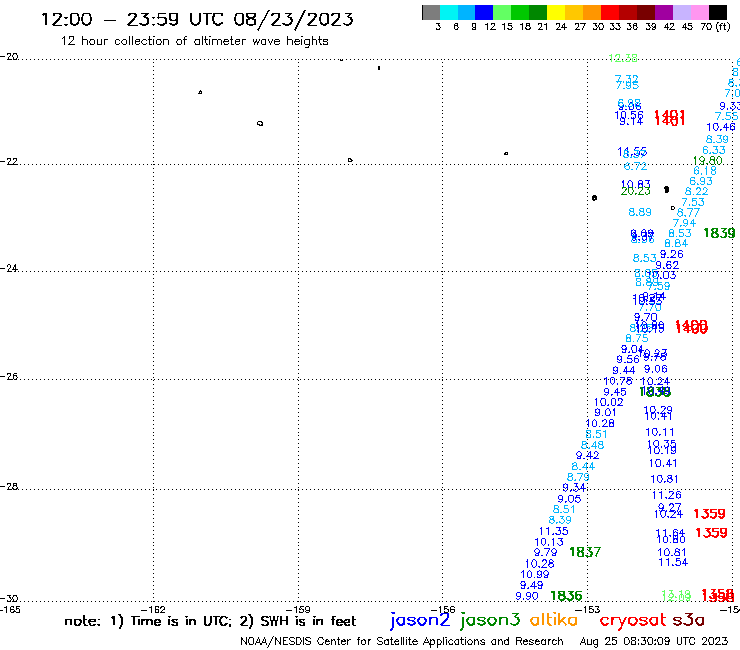
Task: Click the 8.48 wave height reading
Action: click(x=592, y=445)
